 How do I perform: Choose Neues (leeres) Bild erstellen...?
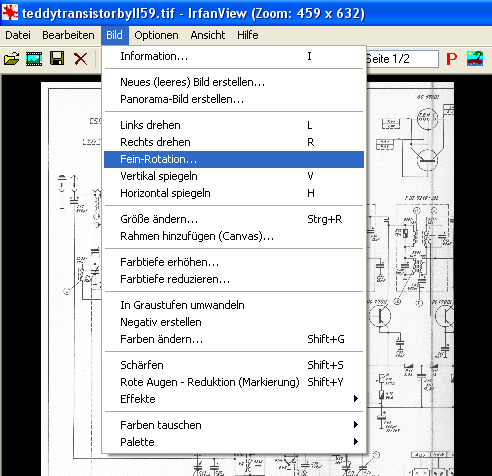[234, 82]
